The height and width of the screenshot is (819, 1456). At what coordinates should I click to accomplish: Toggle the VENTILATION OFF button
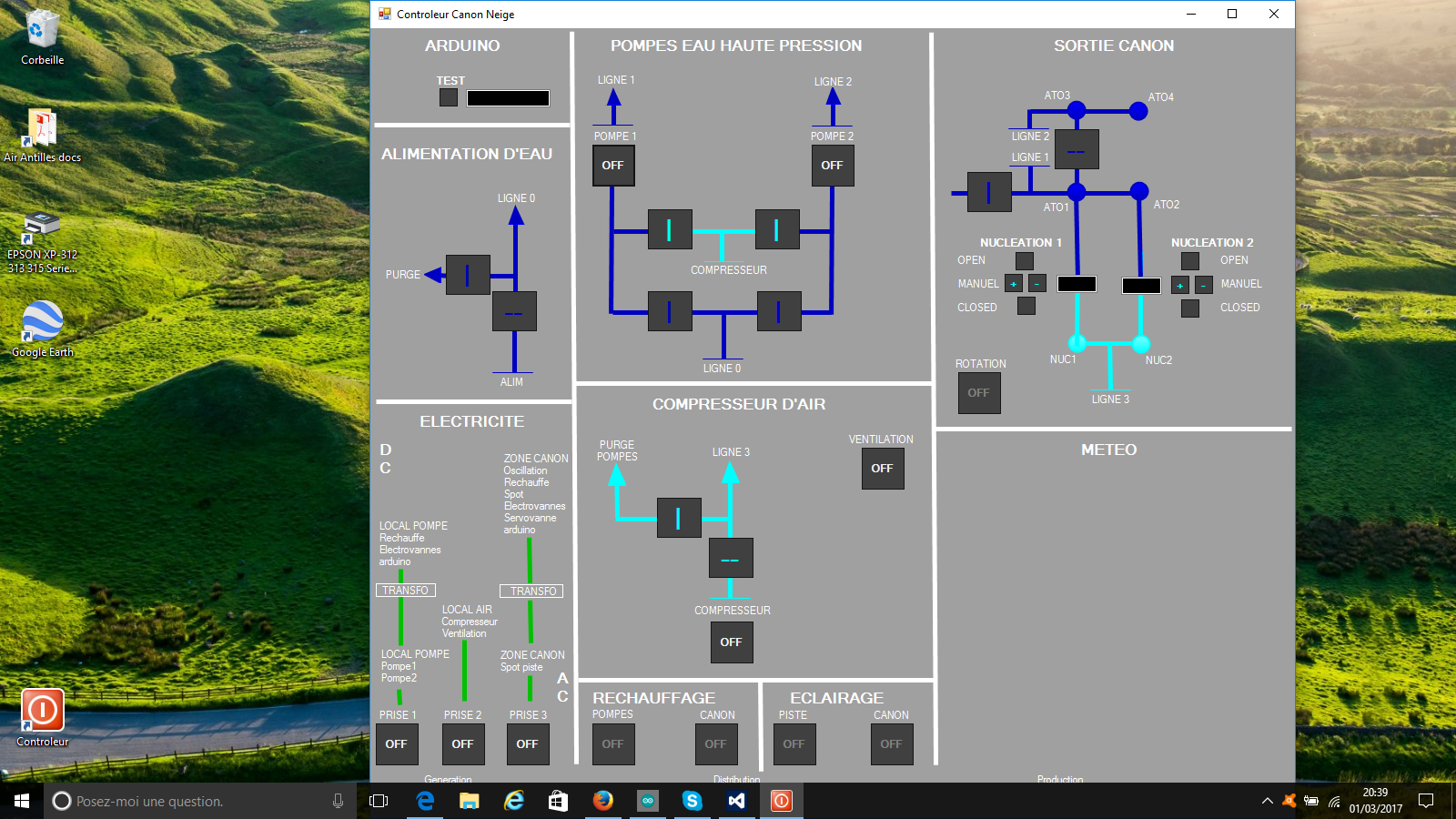tap(883, 469)
